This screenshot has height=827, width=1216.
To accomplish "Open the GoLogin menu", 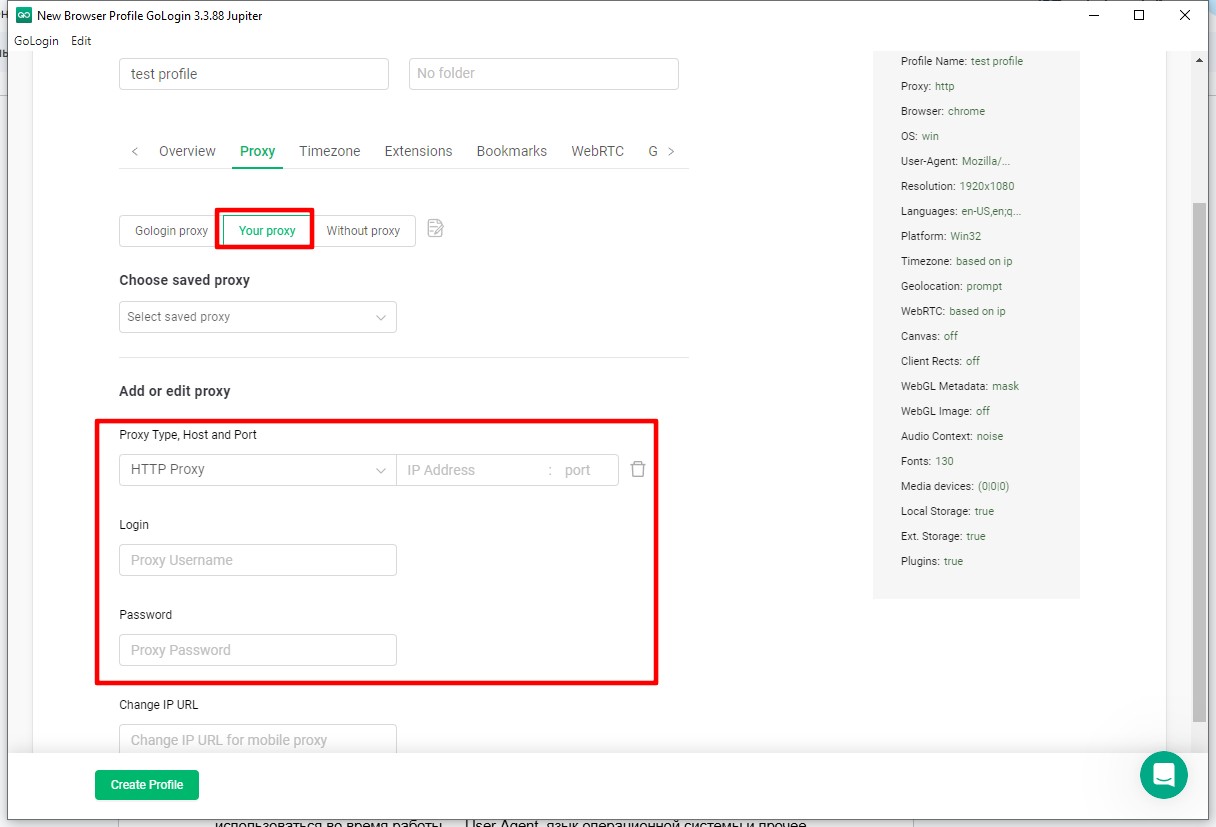I will coord(36,41).
